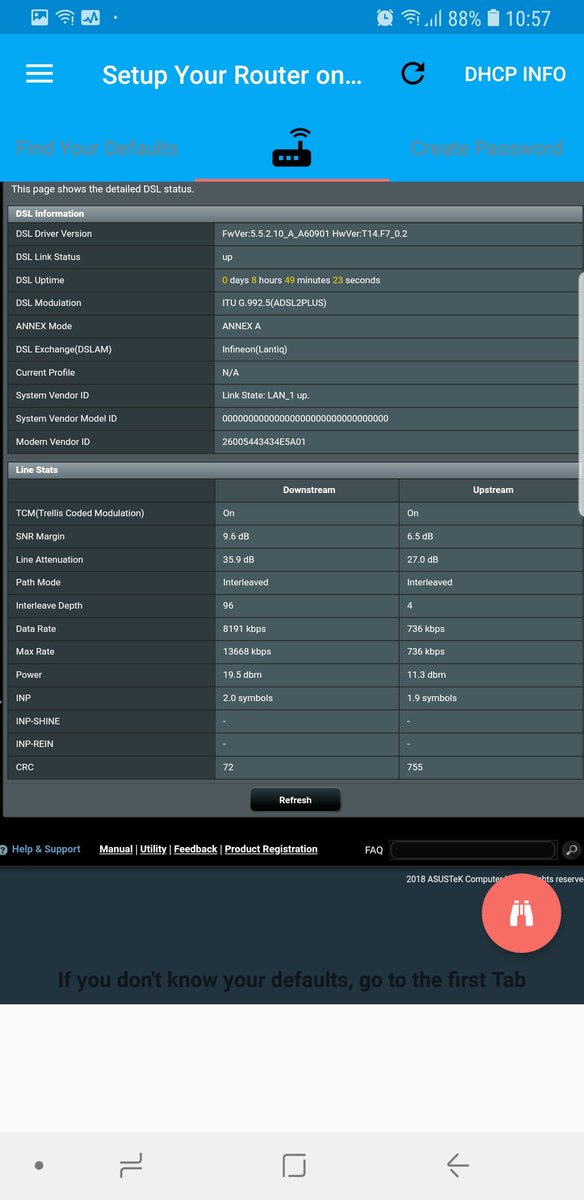This screenshot has width=584, height=1200.
Task: Tap the reload page icon
Action: (x=413, y=73)
